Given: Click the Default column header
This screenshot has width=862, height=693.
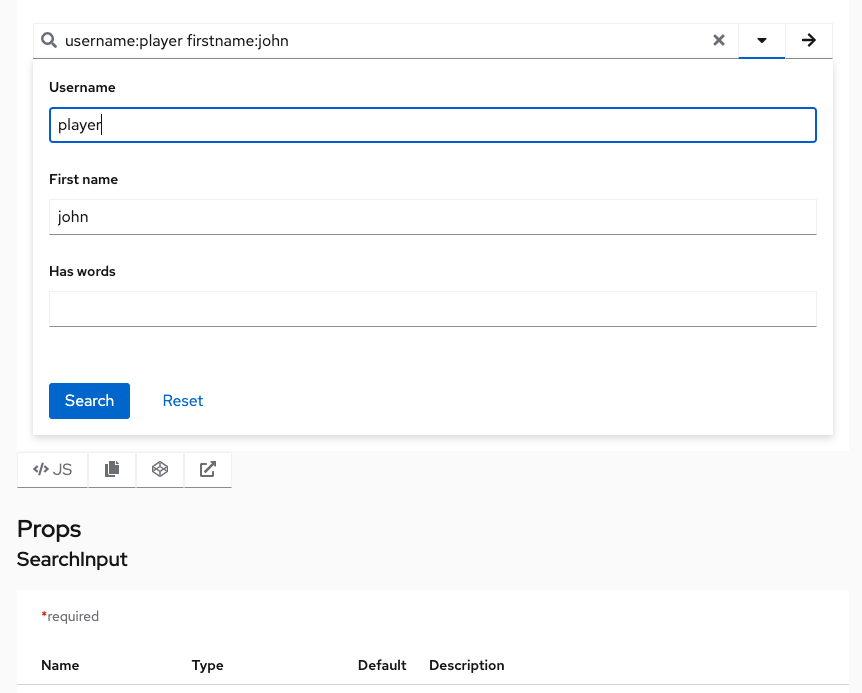Looking at the screenshot, I should tap(382, 665).
